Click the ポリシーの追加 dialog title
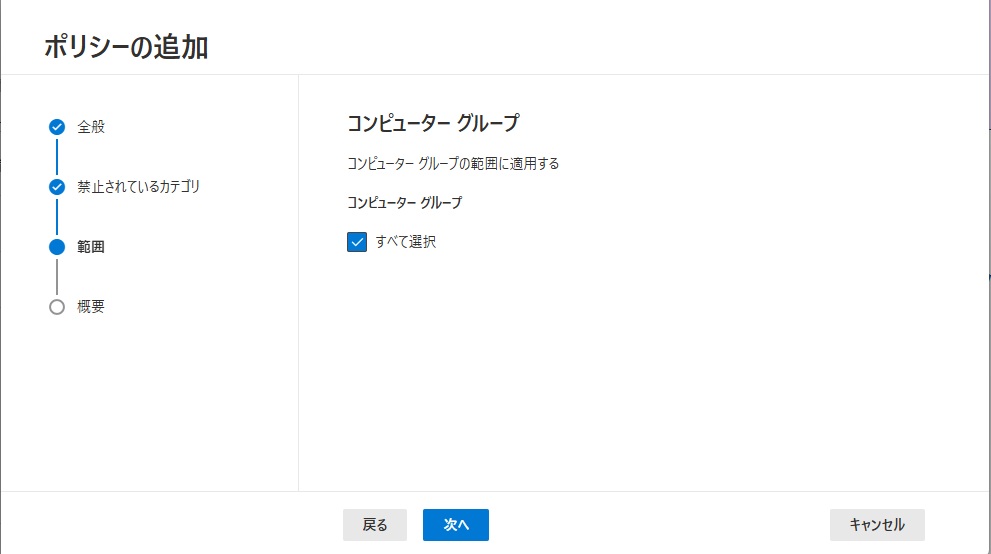 [x=126, y=47]
